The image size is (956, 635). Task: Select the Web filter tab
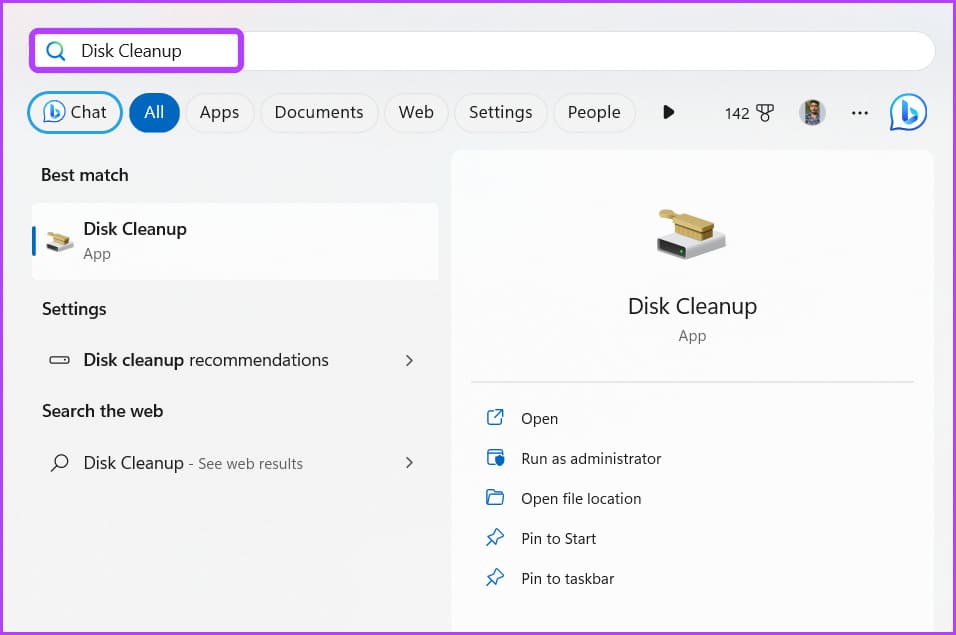coord(416,112)
